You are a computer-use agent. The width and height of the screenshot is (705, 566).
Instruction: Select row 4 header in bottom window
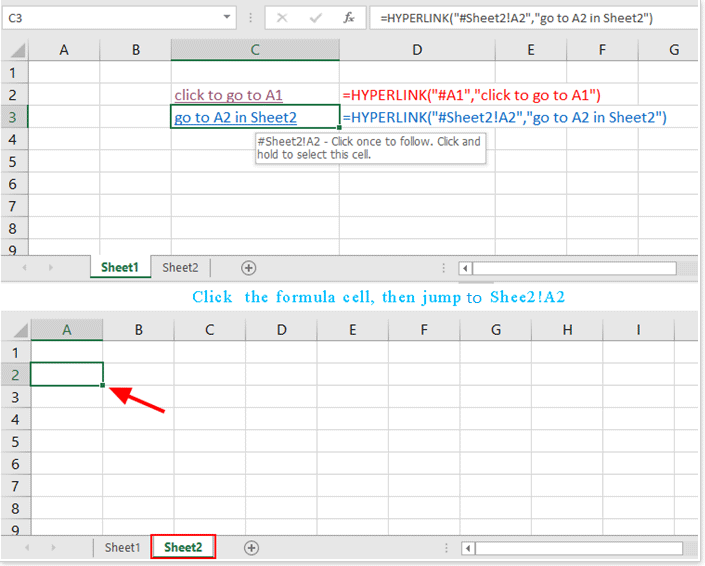tap(15, 419)
